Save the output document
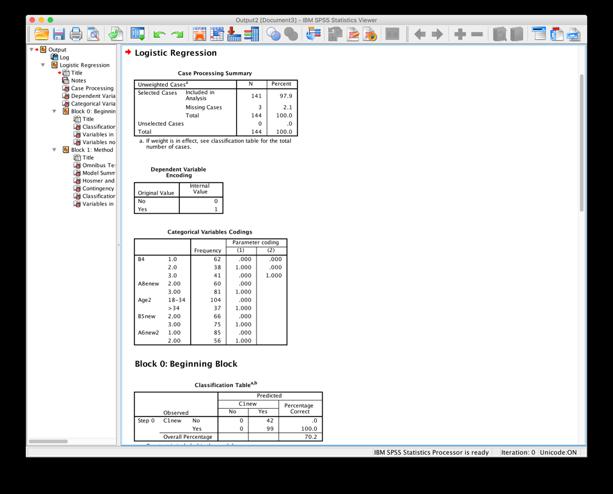Viewport: 613px width, 494px height. 59,34
